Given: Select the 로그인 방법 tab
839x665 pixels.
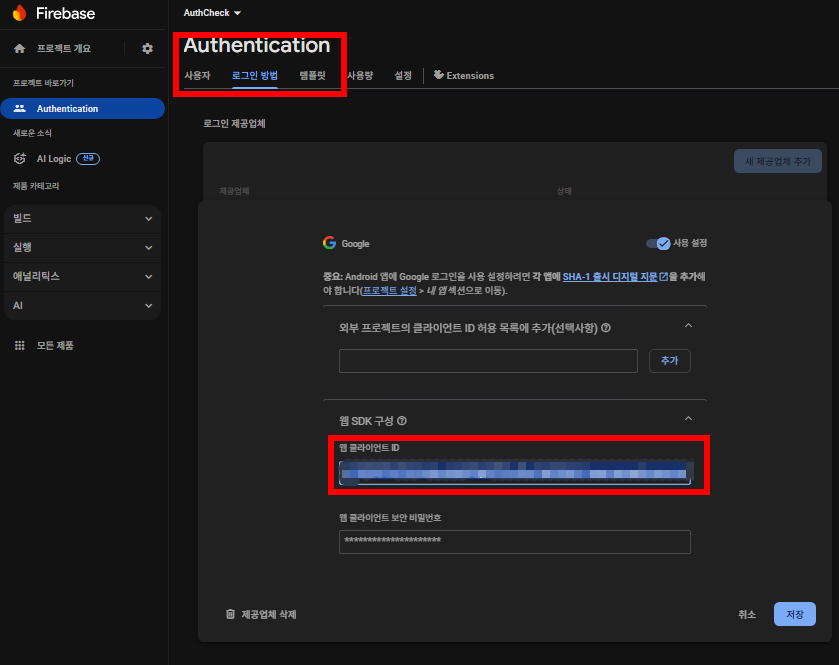Looking at the screenshot, I should (x=255, y=75).
